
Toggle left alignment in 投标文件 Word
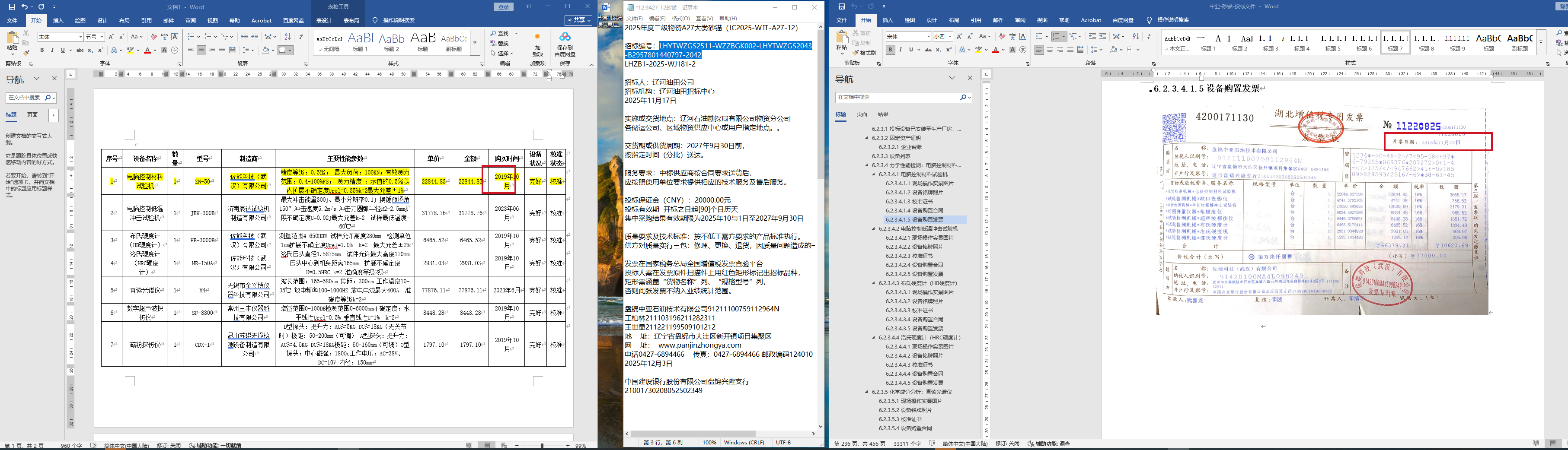click(1039, 50)
